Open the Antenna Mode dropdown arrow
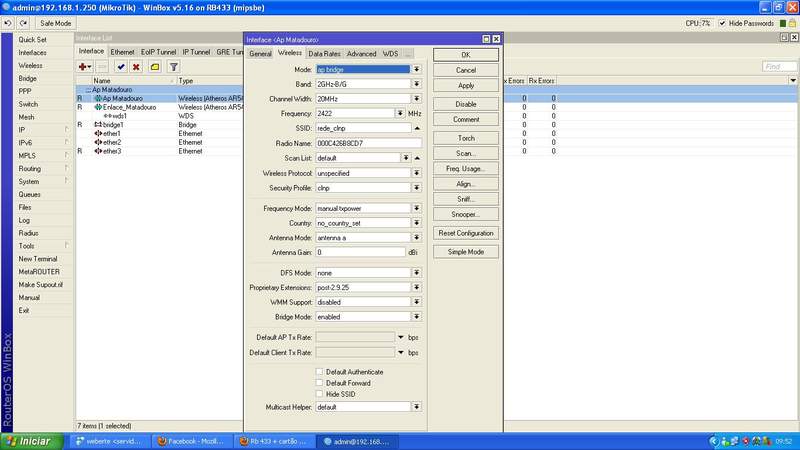The width and height of the screenshot is (800, 450). click(417, 238)
